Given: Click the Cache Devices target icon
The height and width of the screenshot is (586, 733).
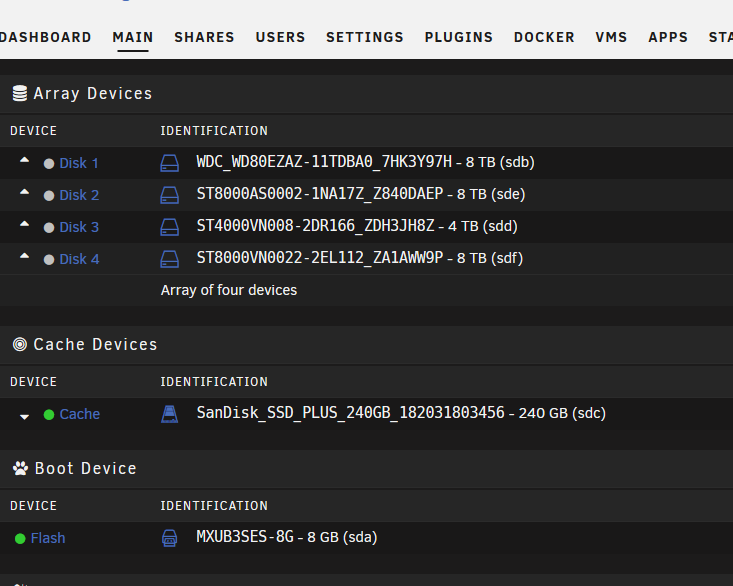Looking at the screenshot, I should coord(20,344).
